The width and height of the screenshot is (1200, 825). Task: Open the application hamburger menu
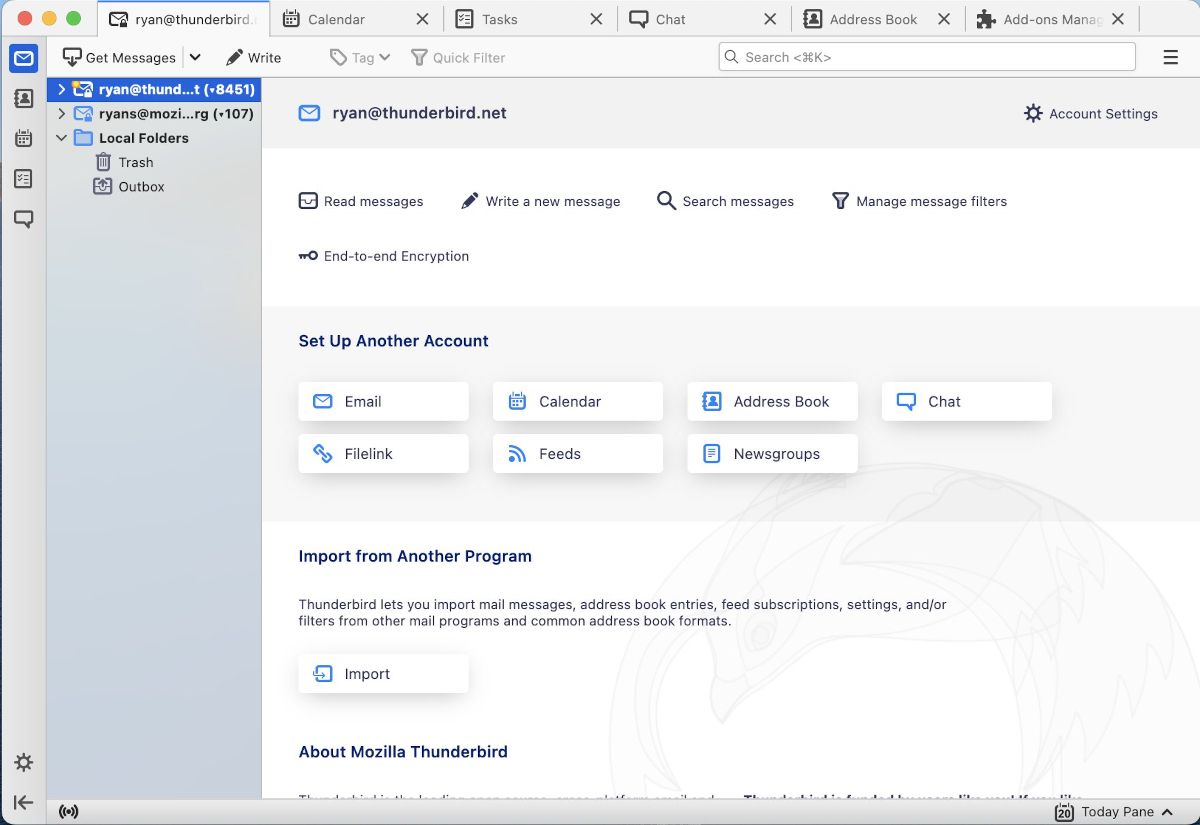pos(1170,58)
